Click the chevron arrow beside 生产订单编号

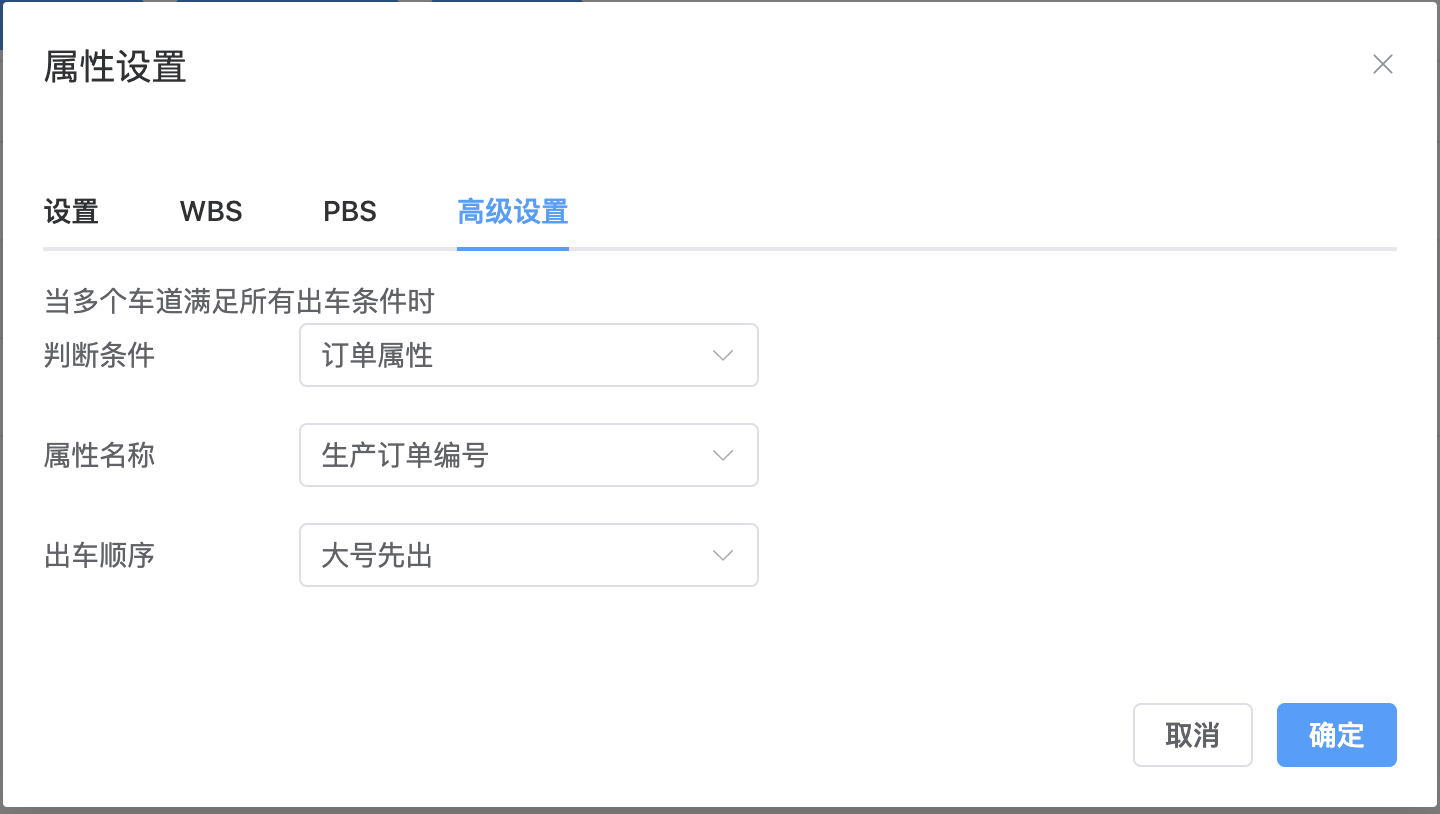723,455
